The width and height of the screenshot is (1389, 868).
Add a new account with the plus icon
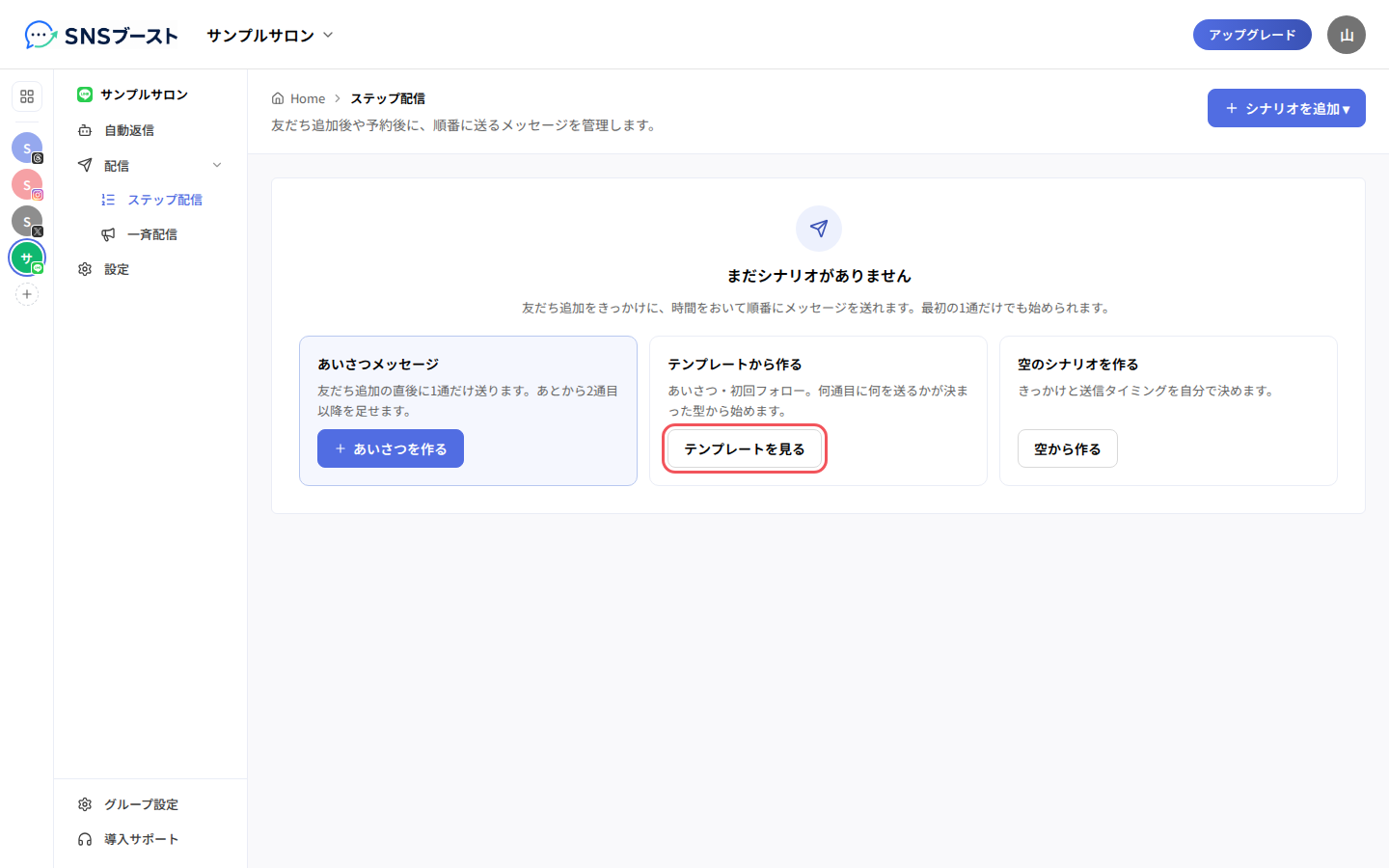point(27,294)
